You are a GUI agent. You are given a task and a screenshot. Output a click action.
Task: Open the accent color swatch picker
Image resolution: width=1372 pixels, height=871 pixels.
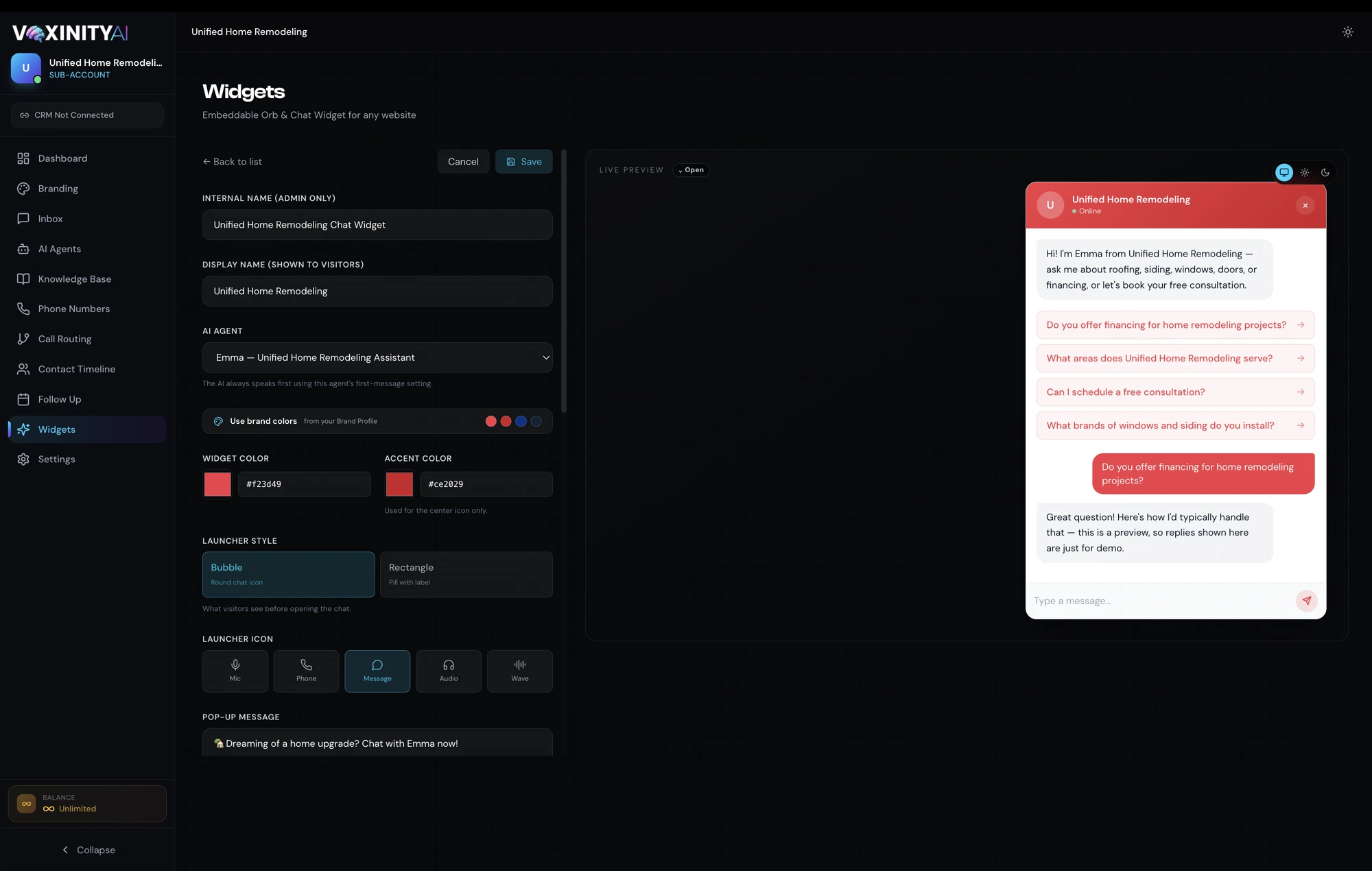coord(399,484)
